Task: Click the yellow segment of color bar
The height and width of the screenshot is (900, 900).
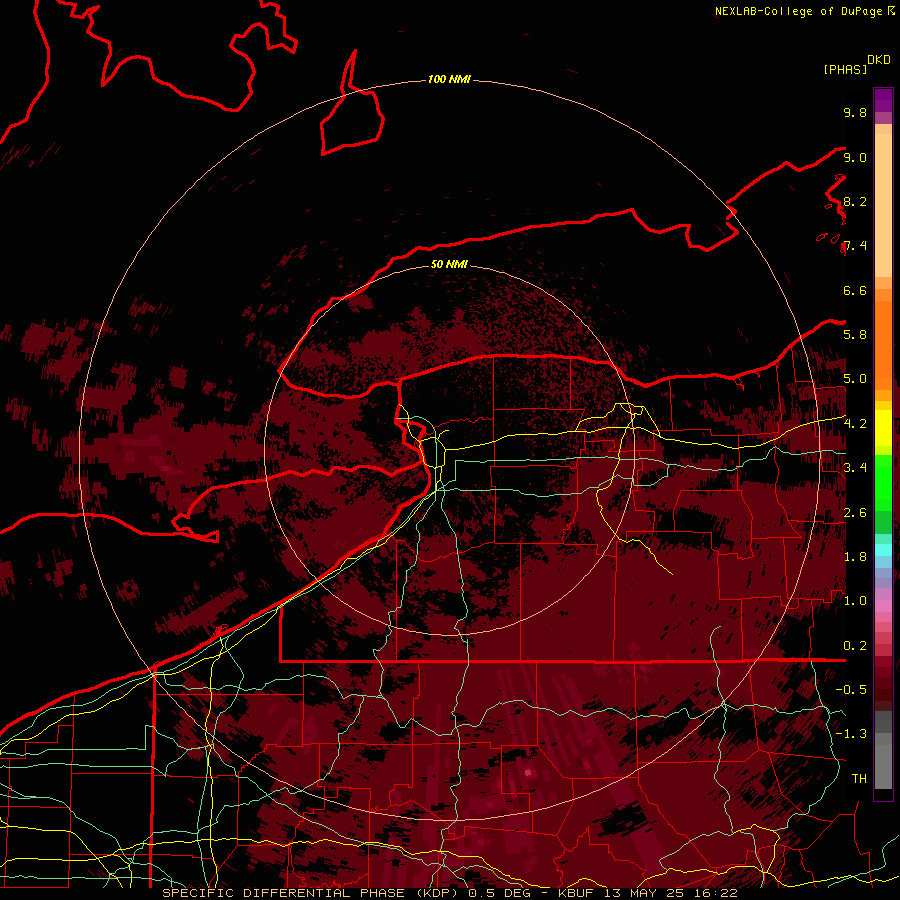Action: [883, 428]
